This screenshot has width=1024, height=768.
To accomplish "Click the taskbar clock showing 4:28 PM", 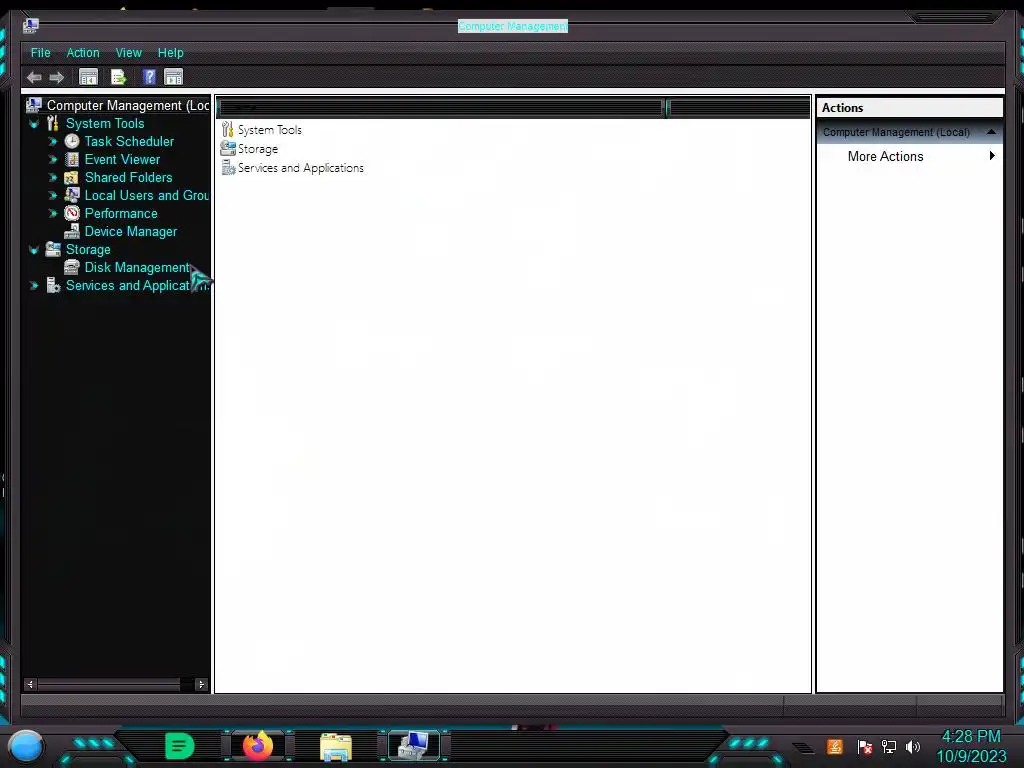I will click(971, 736).
